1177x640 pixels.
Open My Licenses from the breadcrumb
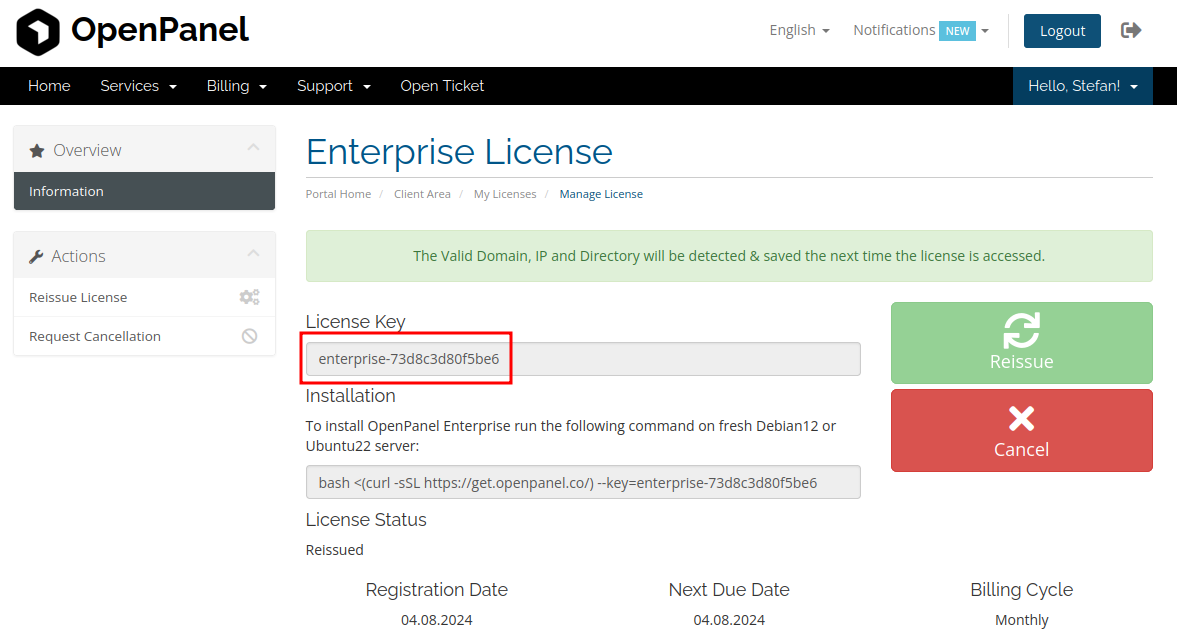pyautogui.click(x=505, y=193)
